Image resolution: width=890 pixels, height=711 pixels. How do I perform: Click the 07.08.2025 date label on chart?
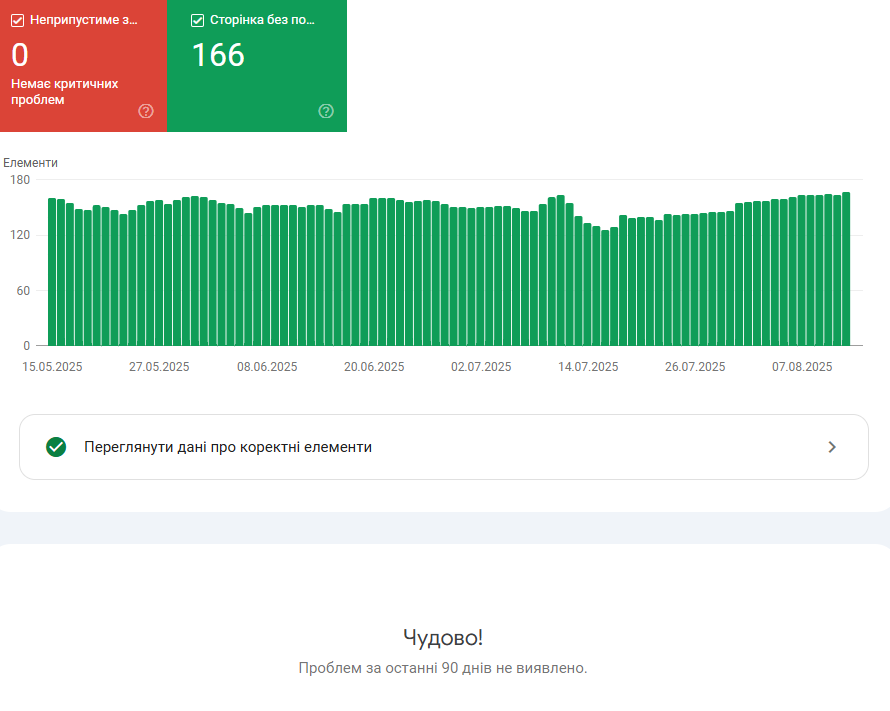[802, 367]
